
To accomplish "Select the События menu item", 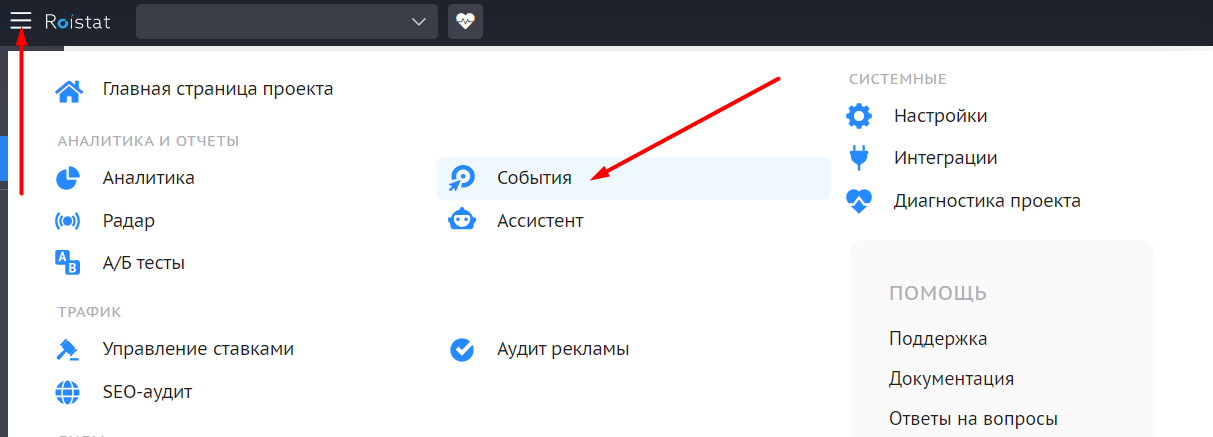I will [x=633, y=178].
